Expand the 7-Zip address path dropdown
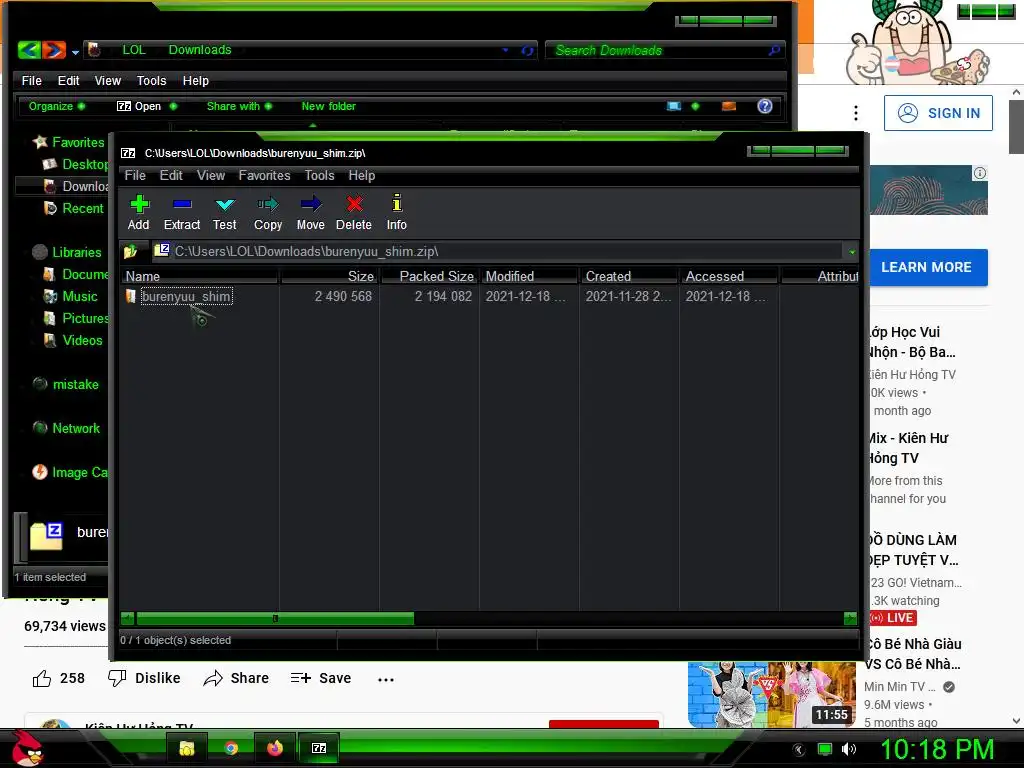This screenshot has width=1024, height=768. (852, 251)
